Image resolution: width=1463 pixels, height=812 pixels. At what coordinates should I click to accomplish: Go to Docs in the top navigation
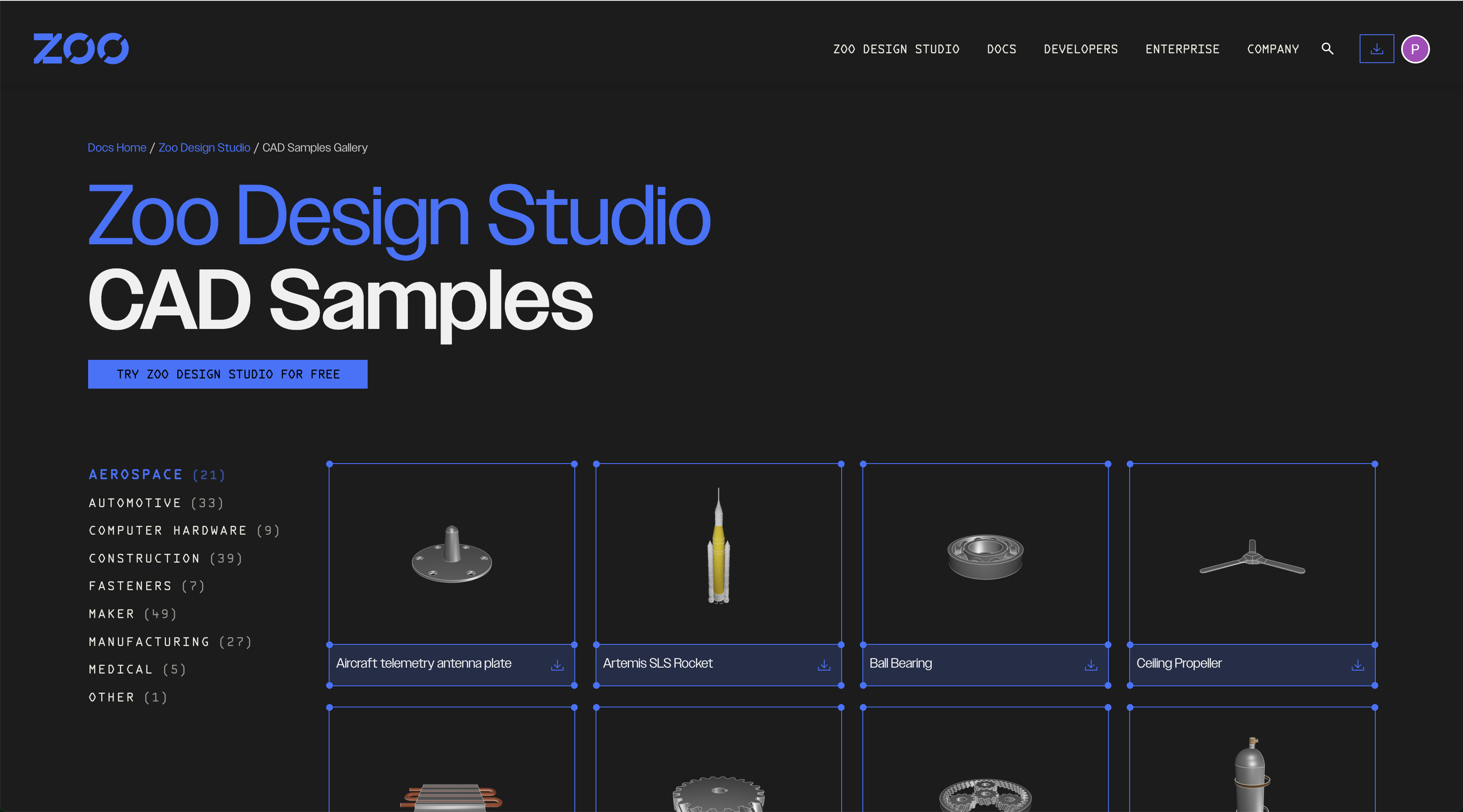(x=1001, y=50)
